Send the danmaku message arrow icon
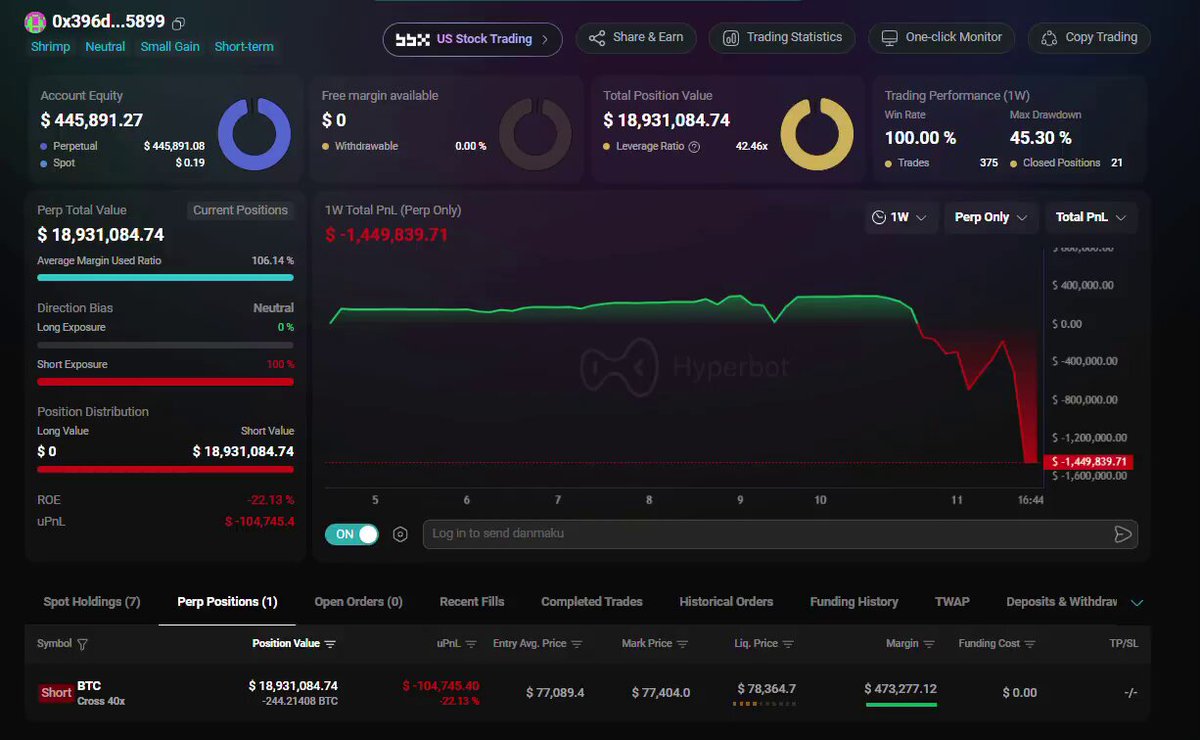This screenshot has width=1200, height=740. [x=1122, y=534]
